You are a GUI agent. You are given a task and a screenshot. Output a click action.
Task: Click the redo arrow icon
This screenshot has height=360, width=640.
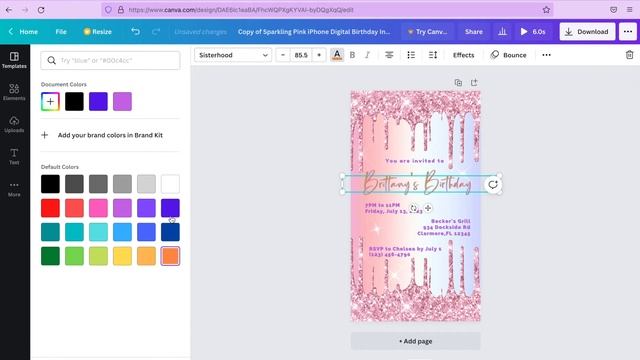click(156, 31)
